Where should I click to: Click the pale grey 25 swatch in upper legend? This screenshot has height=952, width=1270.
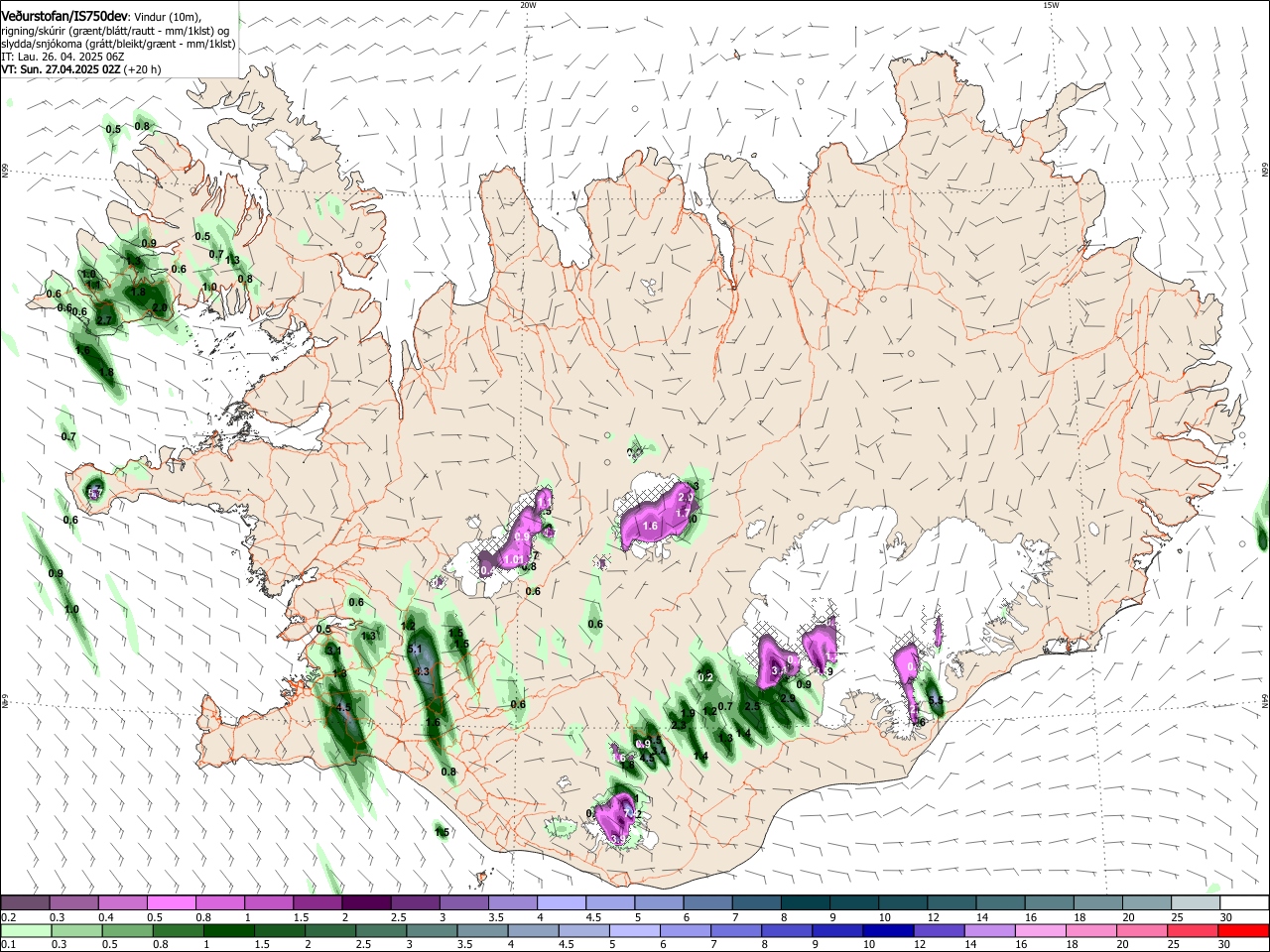[x=1196, y=903]
